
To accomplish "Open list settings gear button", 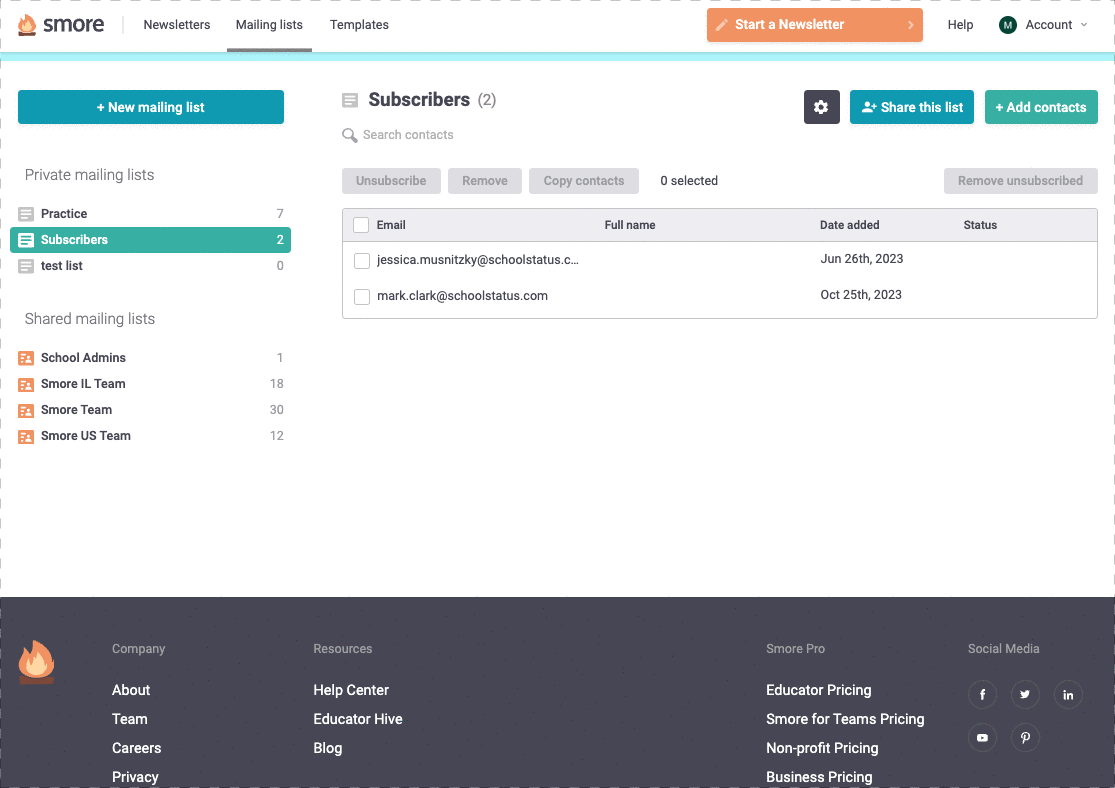I will coord(821,107).
